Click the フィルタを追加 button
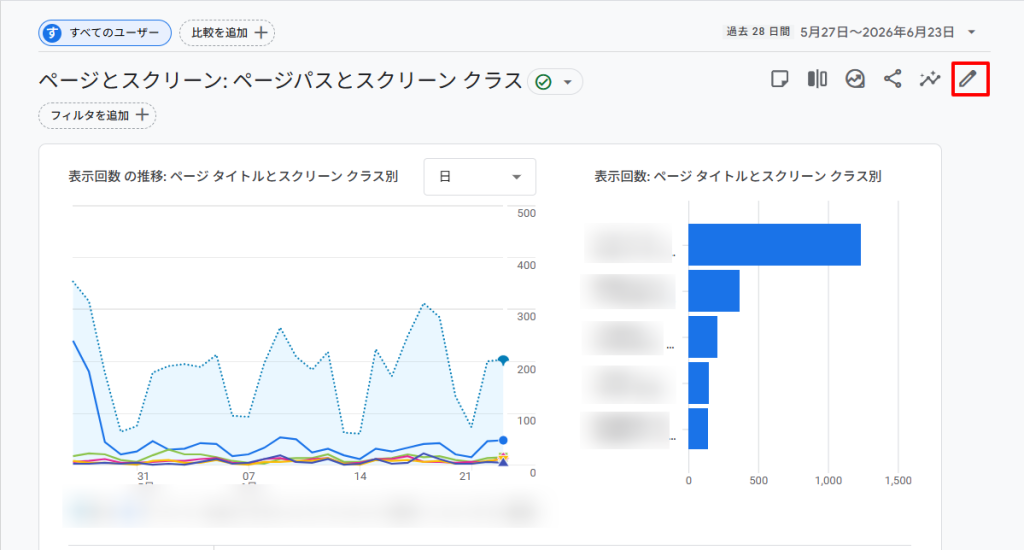The width and height of the screenshot is (1024, 550). (97, 116)
